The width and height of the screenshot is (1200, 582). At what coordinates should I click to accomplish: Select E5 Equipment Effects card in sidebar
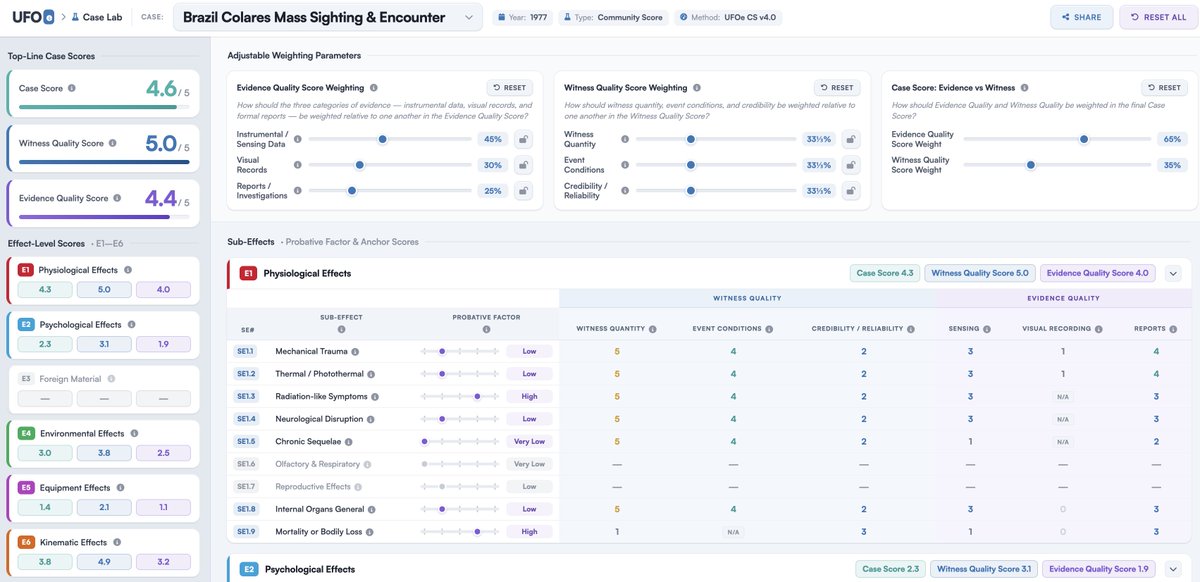[x=104, y=498]
